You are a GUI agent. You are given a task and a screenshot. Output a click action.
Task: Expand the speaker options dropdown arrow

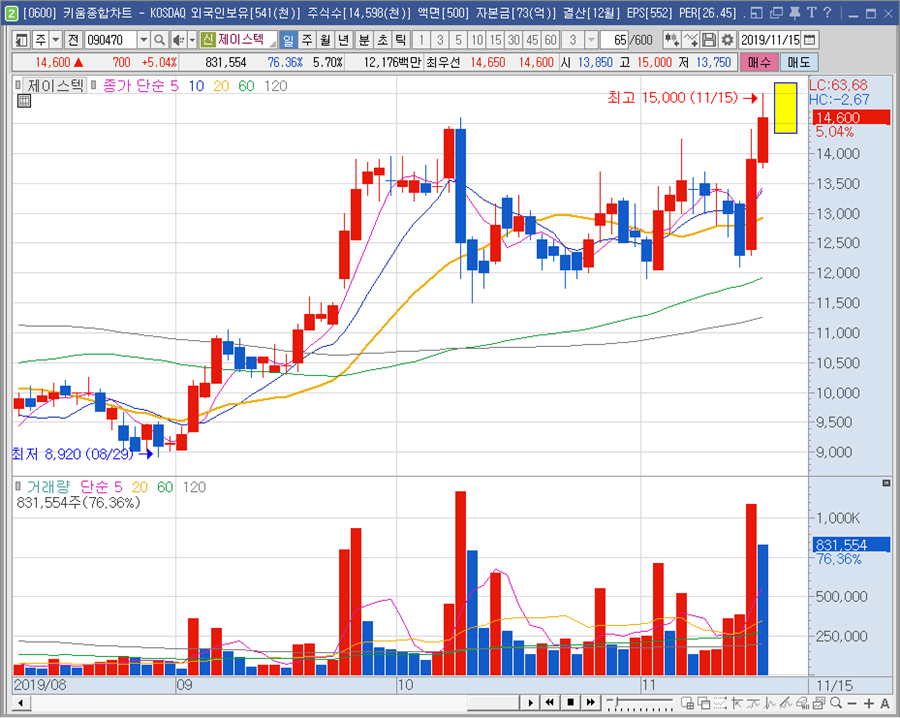pyautogui.click(x=192, y=40)
